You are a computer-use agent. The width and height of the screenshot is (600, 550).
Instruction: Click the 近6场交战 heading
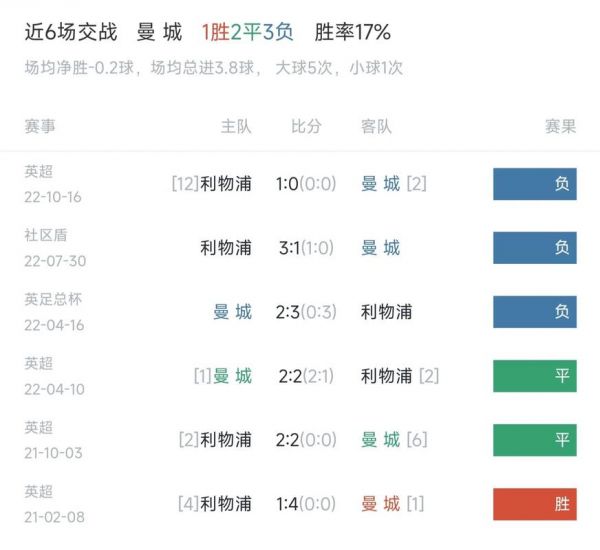pyautogui.click(x=71, y=32)
